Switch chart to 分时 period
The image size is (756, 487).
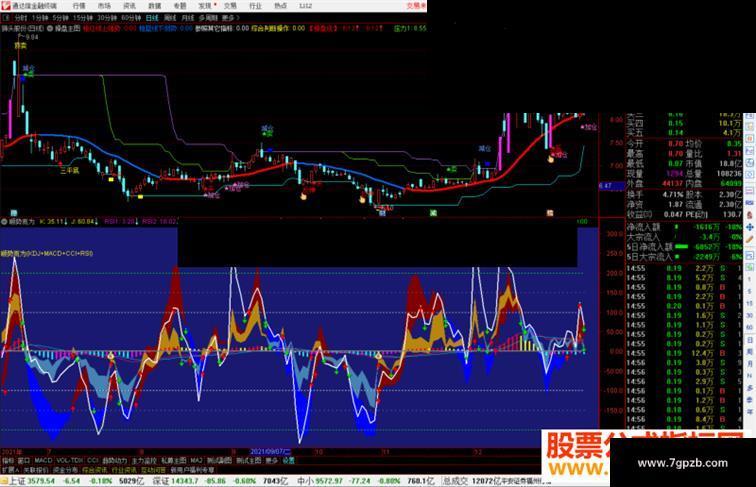point(21,18)
